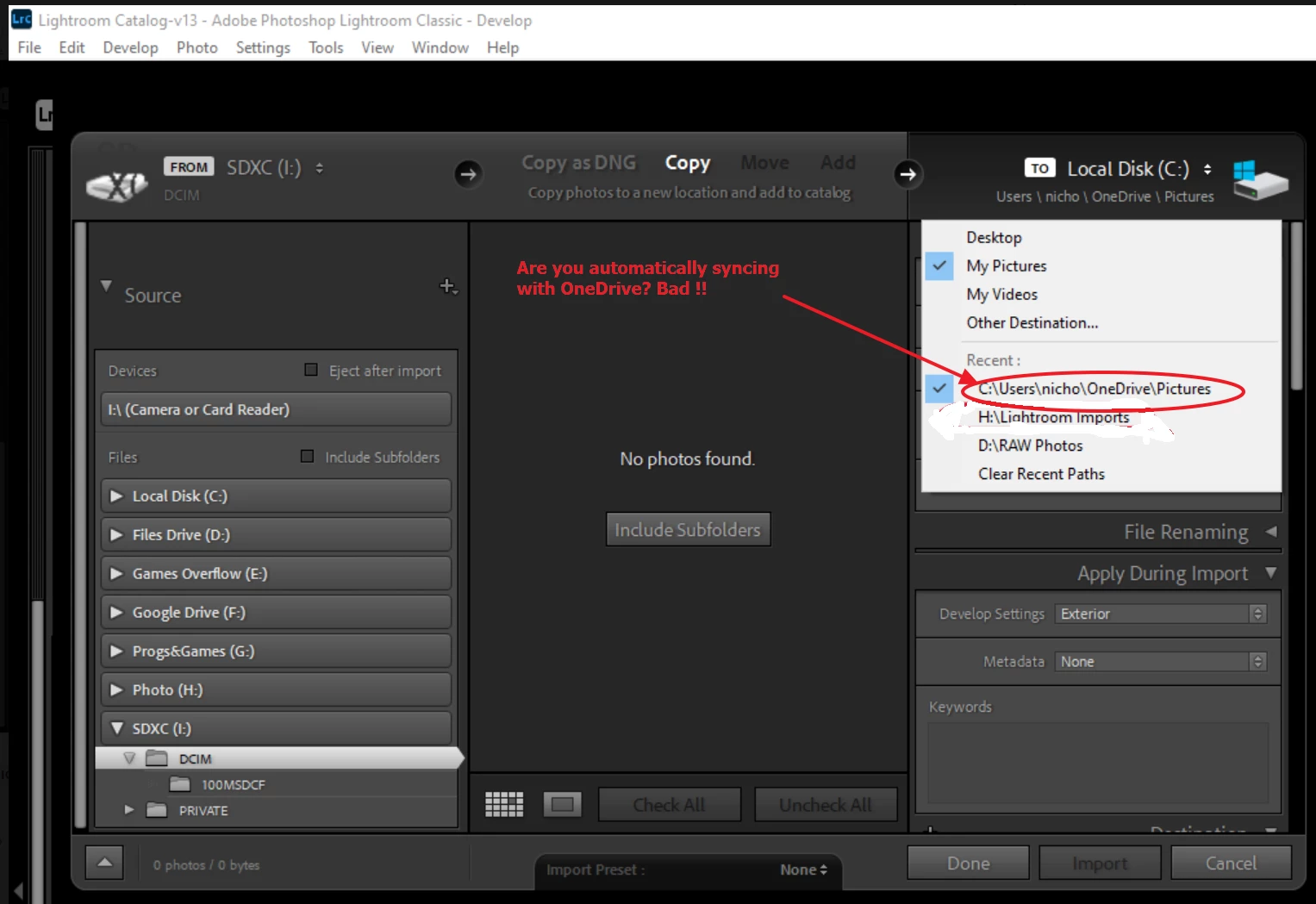Viewport: 1316px width, 904px height.
Task: Click the center Include Subfolders button
Action: (688, 529)
